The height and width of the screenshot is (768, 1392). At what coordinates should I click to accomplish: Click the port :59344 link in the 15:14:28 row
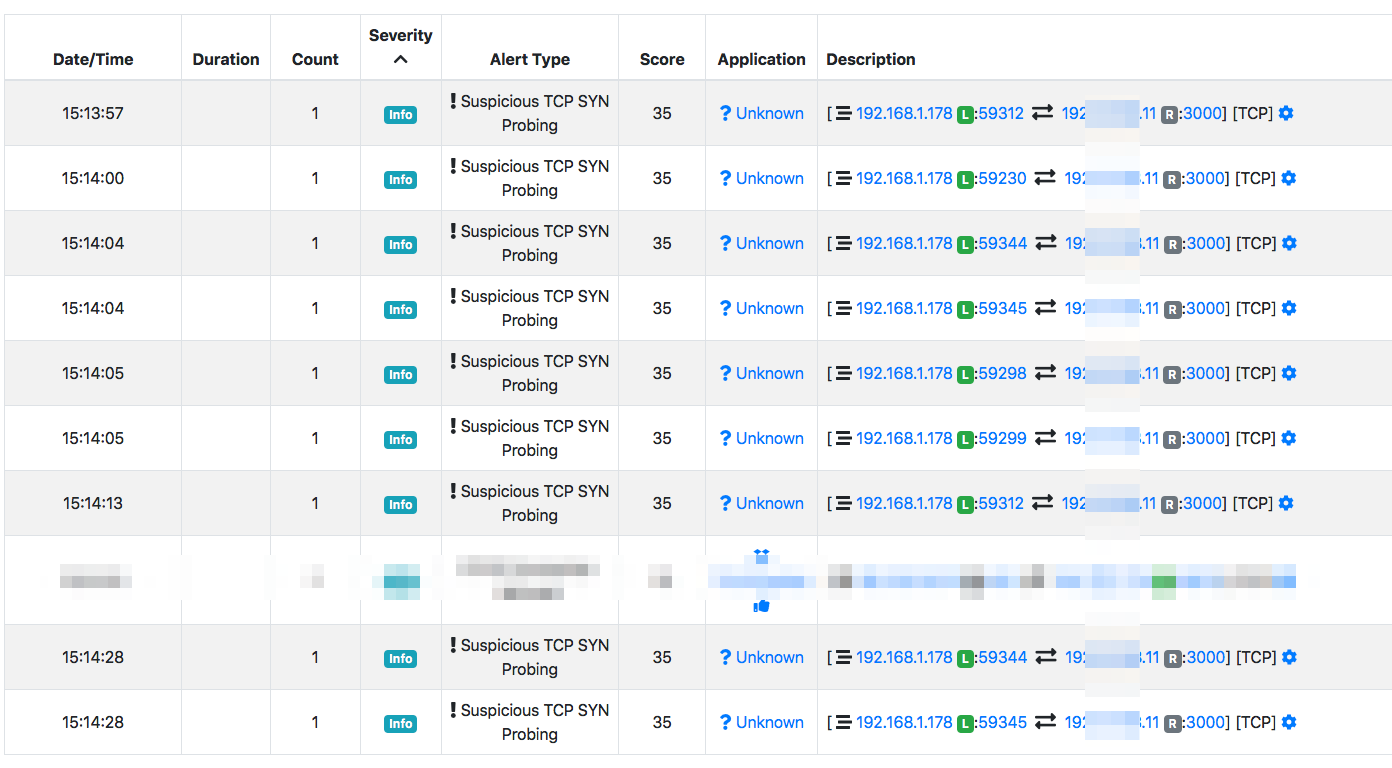click(x=1001, y=657)
